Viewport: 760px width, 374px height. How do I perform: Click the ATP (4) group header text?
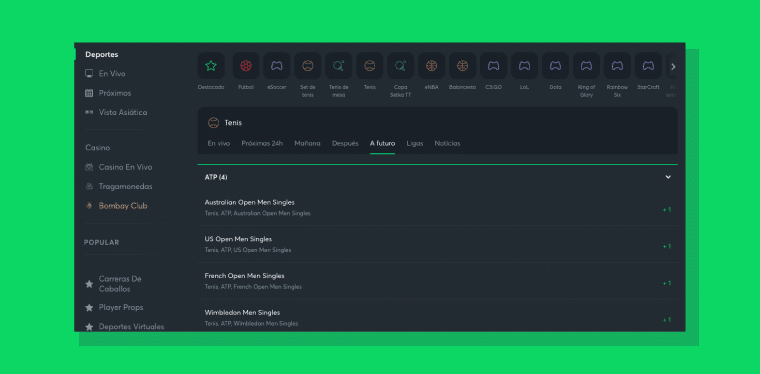click(216, 177)
